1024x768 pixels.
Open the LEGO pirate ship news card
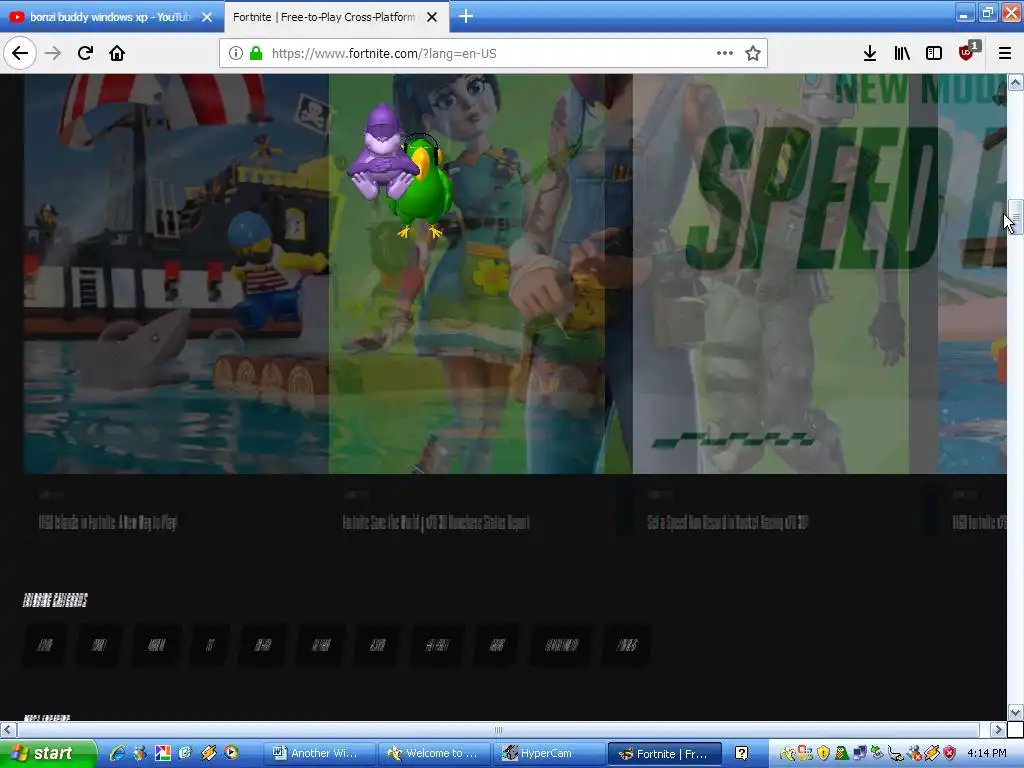coord(176,273)
